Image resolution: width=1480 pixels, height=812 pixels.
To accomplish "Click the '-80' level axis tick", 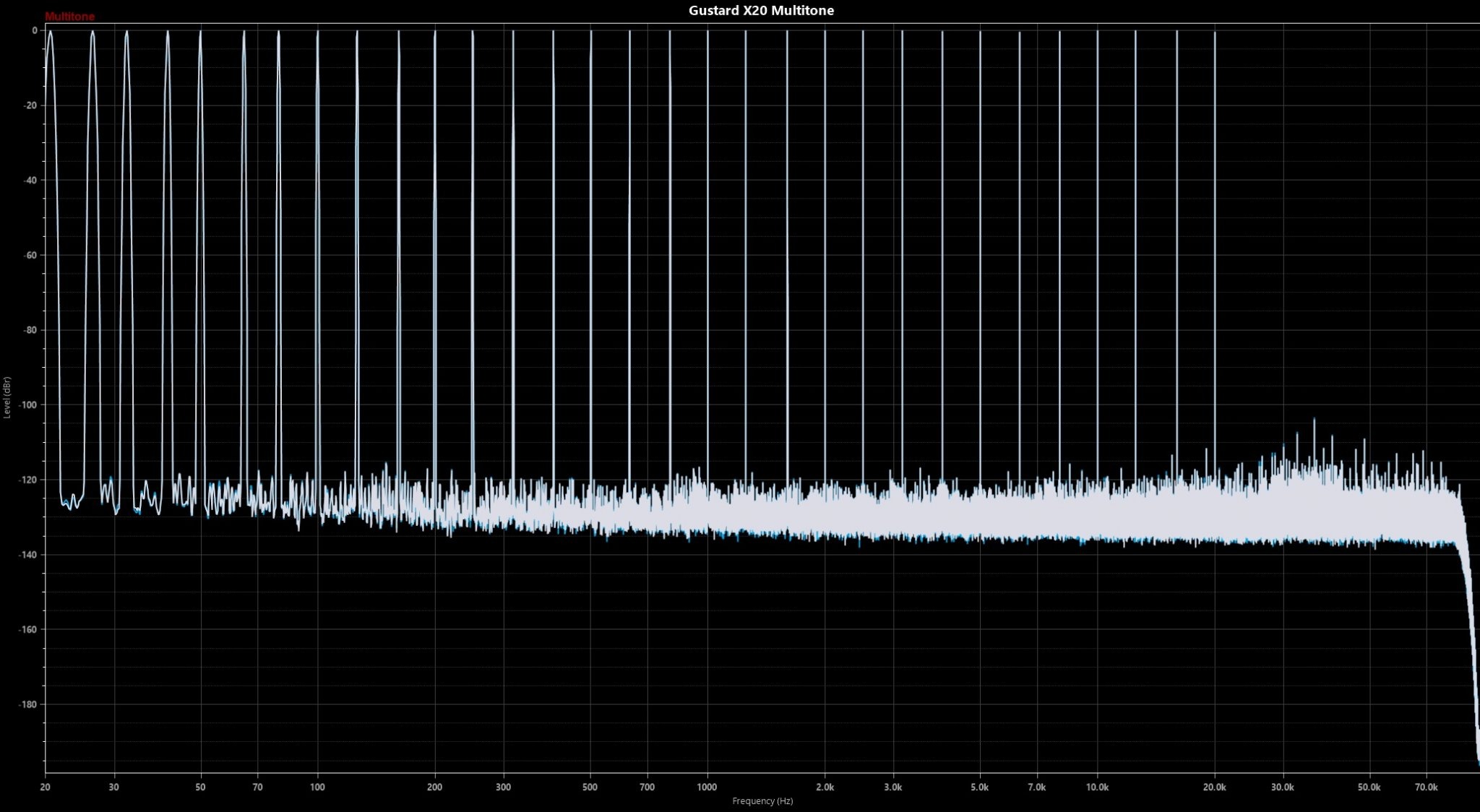I will click(x=30, y=330).
